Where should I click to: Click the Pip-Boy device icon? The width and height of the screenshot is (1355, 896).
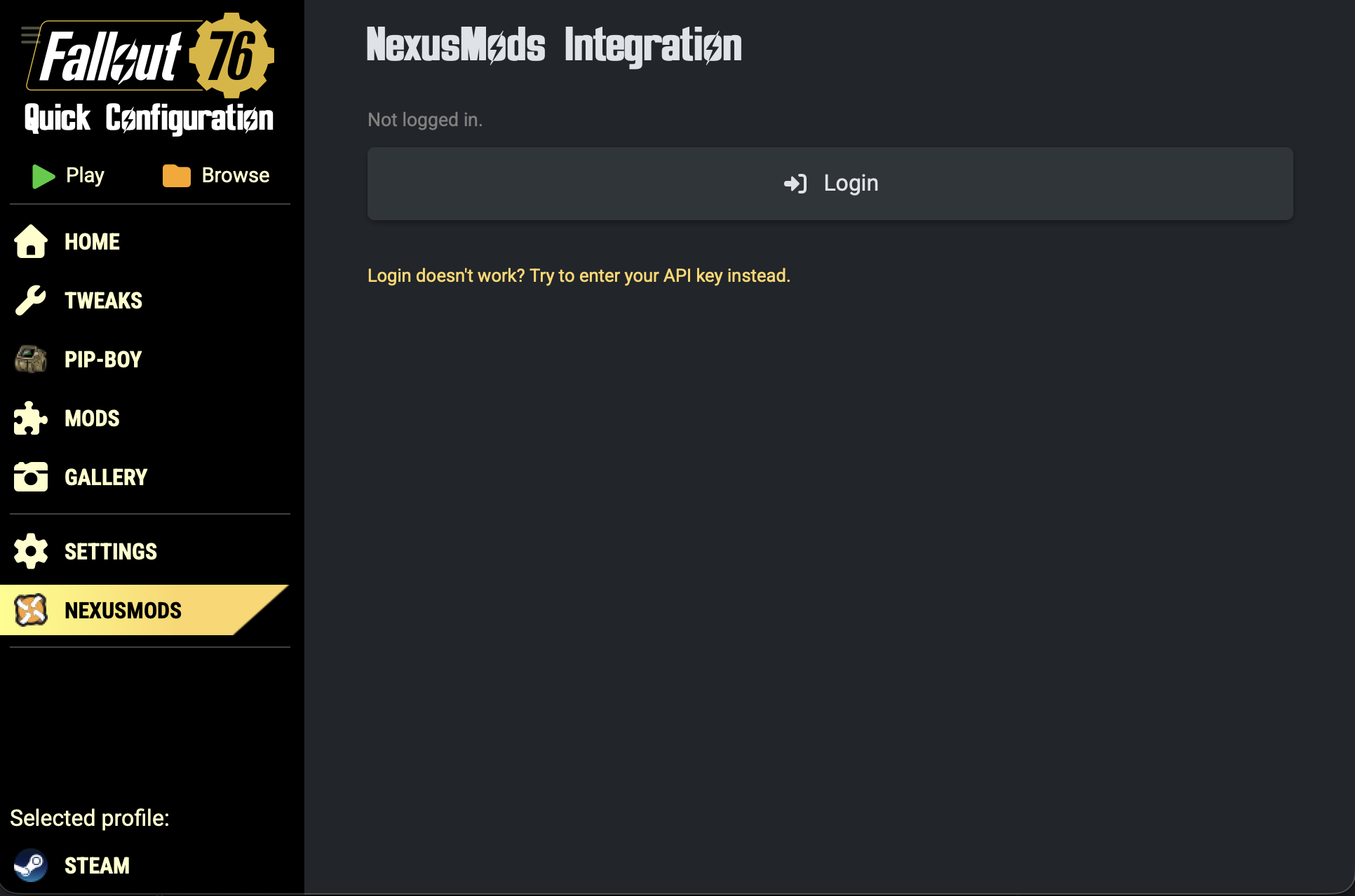point(31,360)
